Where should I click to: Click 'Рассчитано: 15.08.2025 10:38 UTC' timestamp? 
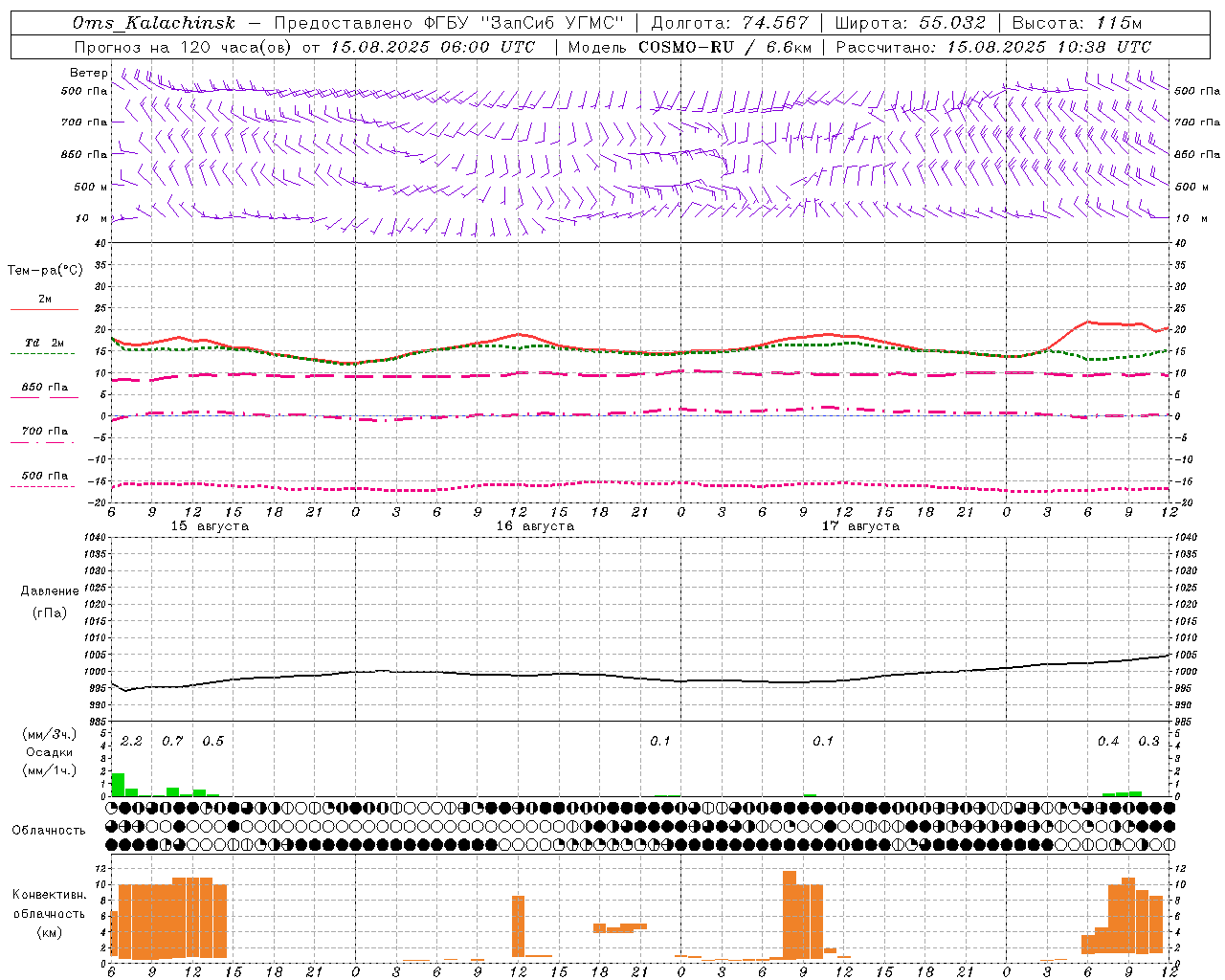coord(994,47)
